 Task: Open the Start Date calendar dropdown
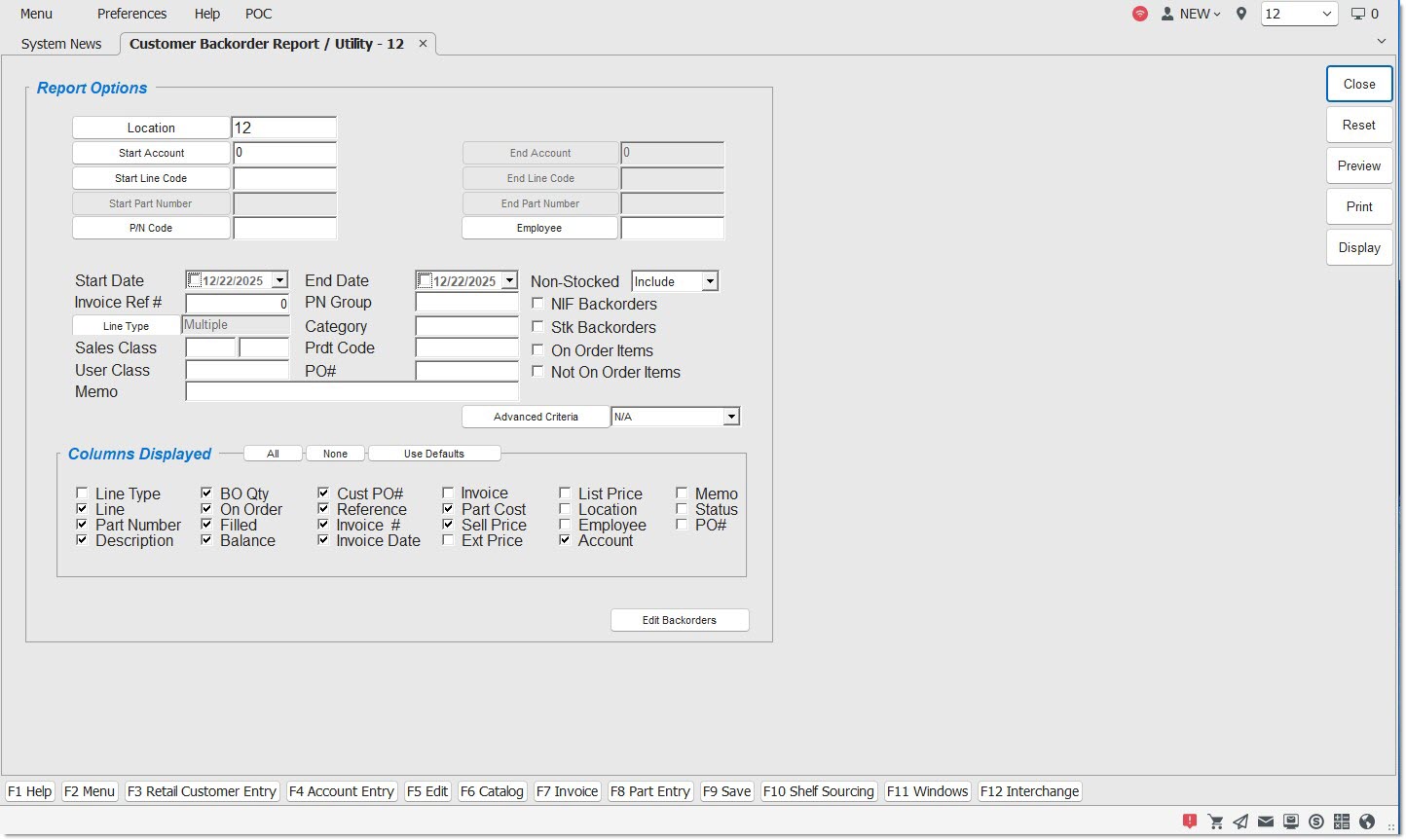tap(279, 280)
